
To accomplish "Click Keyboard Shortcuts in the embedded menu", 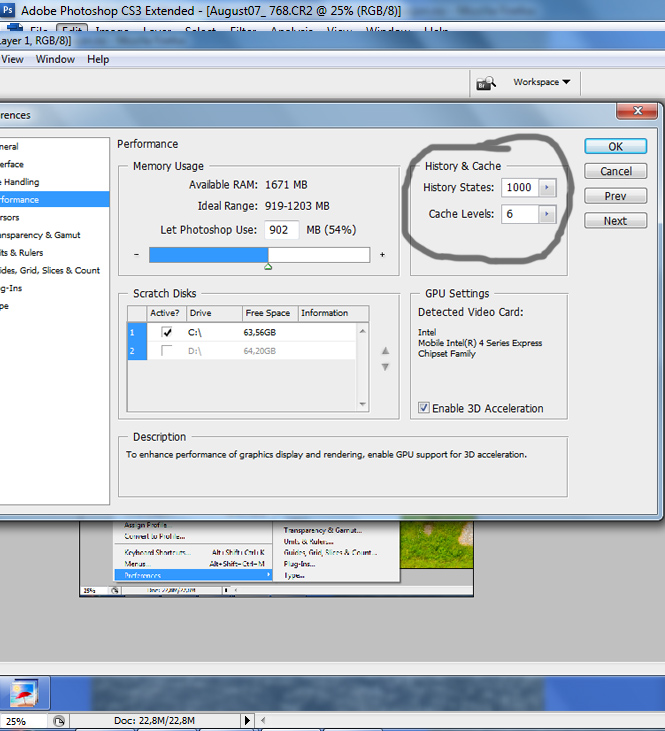I will coord(194,552).
